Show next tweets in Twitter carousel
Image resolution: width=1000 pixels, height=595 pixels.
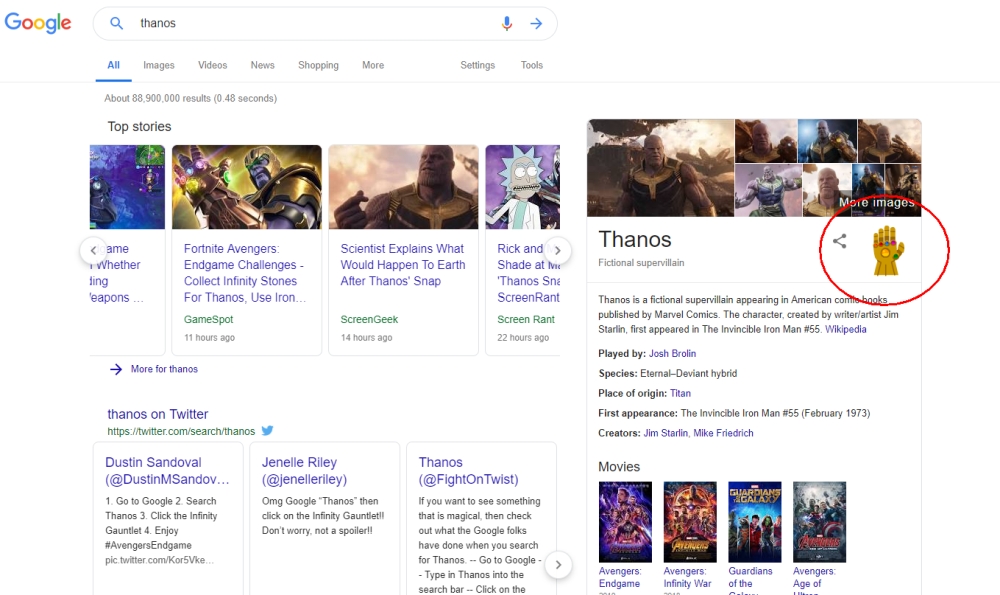(x=559, y=565)
